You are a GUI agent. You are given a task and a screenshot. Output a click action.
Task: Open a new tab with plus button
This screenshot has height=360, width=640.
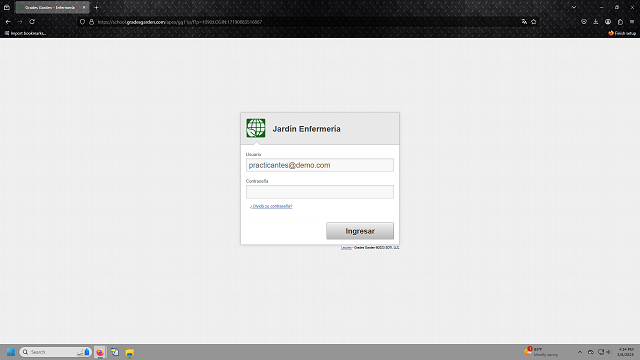(x=97, y=7)
